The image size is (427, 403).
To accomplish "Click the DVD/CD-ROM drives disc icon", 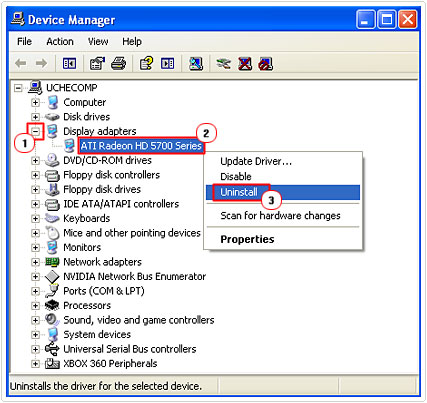I will click(x=52, y=160).
